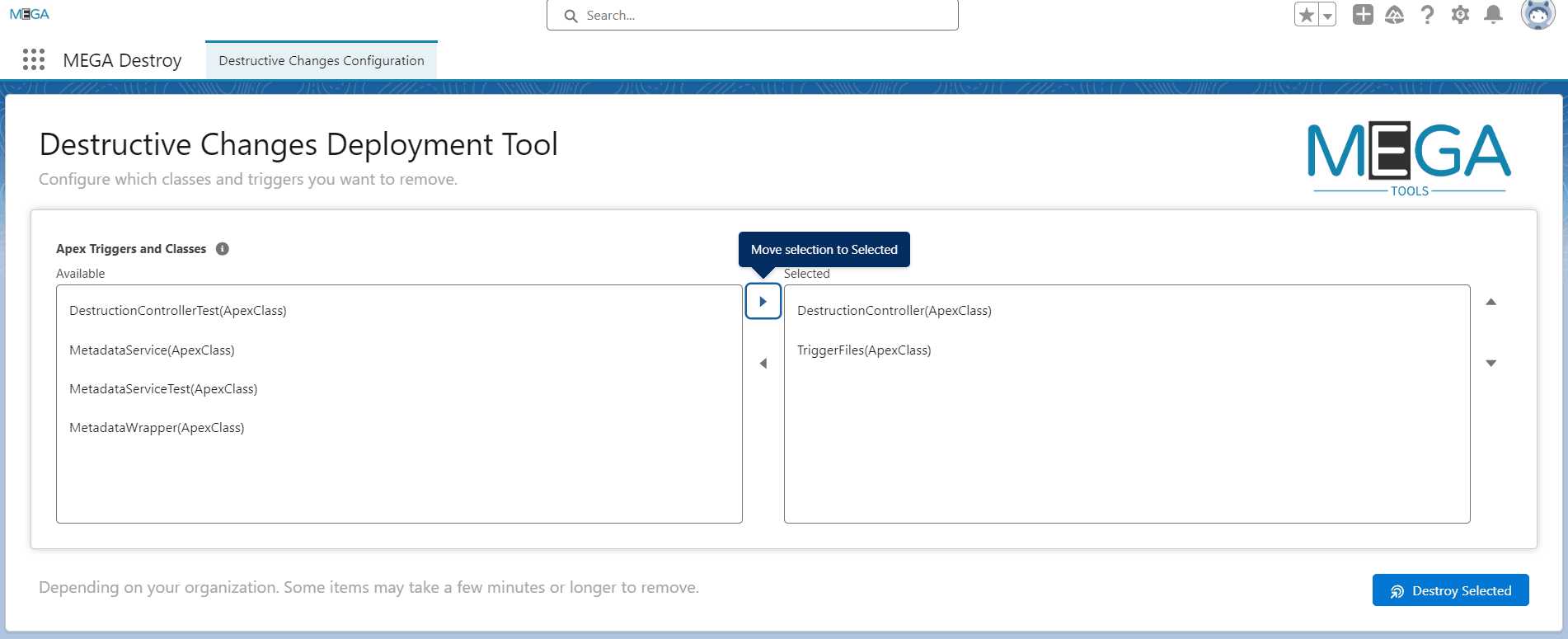Move selected item down in list
1568x639 pixels.
1491,364
